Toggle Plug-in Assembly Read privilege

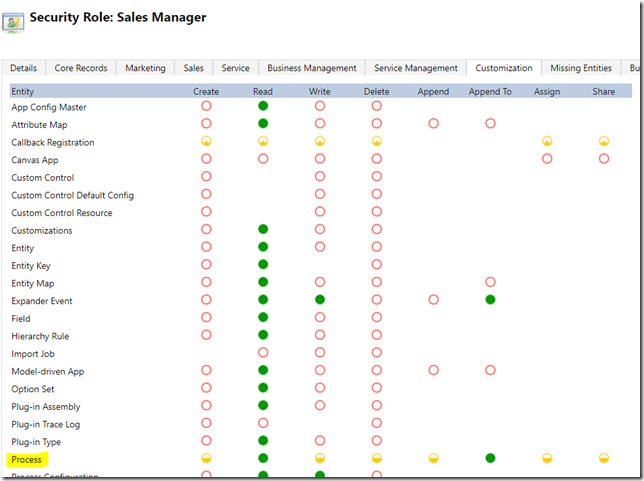pyautogui.click(x=263, y=405)
